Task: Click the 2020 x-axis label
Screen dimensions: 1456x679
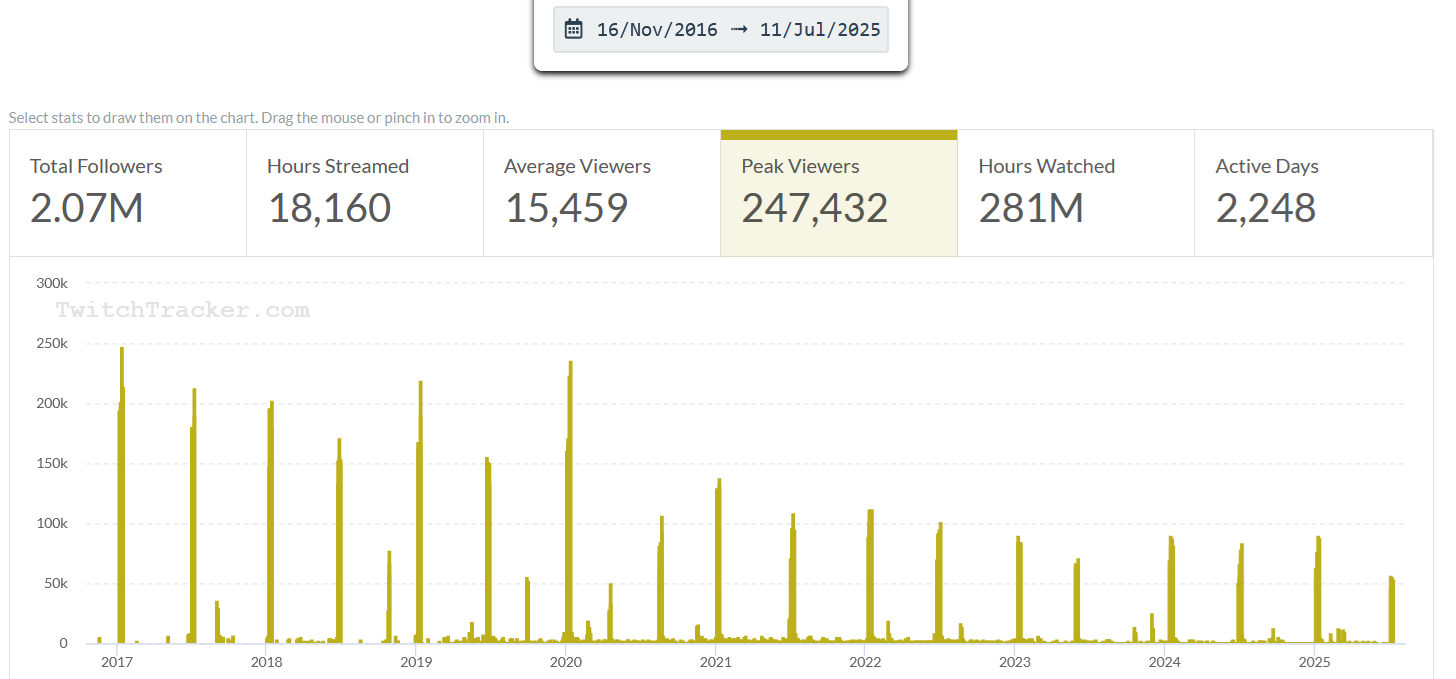Action: pyautogui.click(x=566, y=662)
